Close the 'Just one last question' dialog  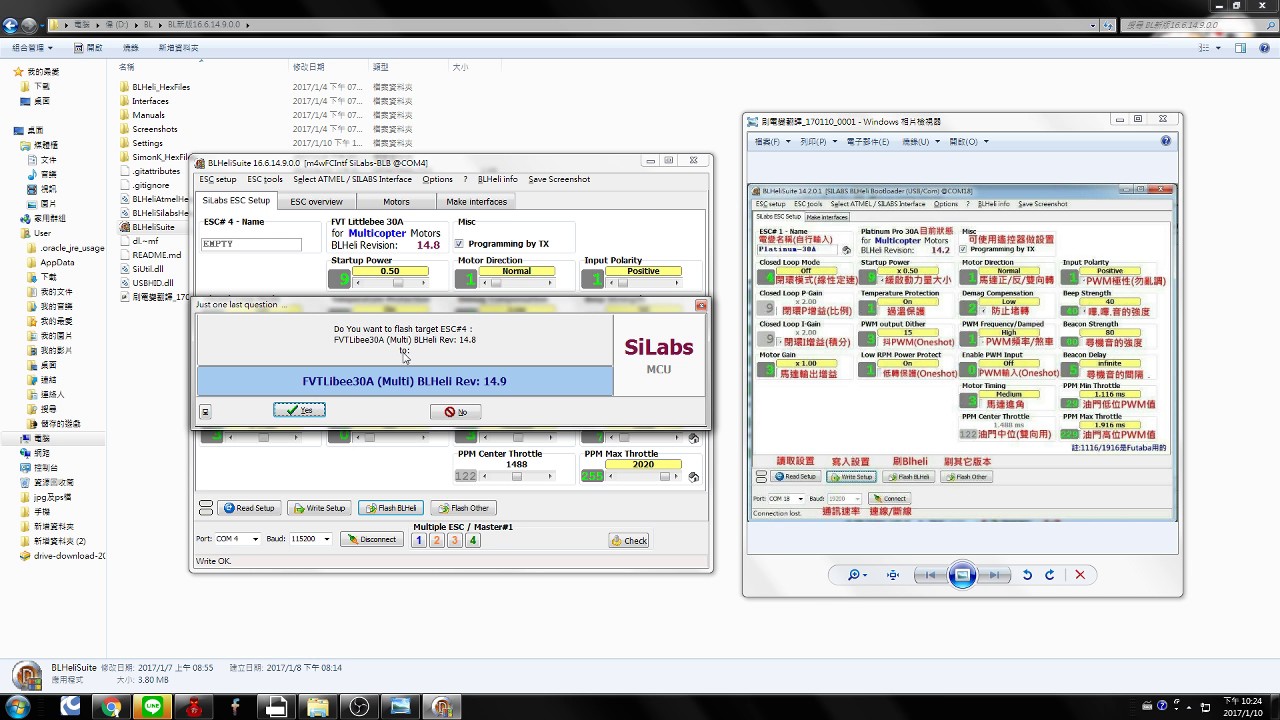[x=700, y=305]
